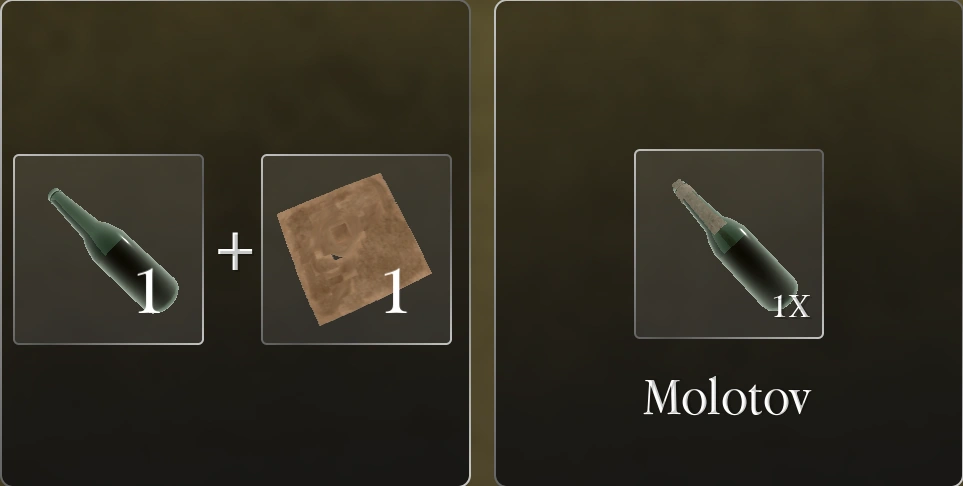The width and height of the screenshot is (963, 486).
Task: Select the brown cloth rag ingredient
Action: (x=356, y=249)
